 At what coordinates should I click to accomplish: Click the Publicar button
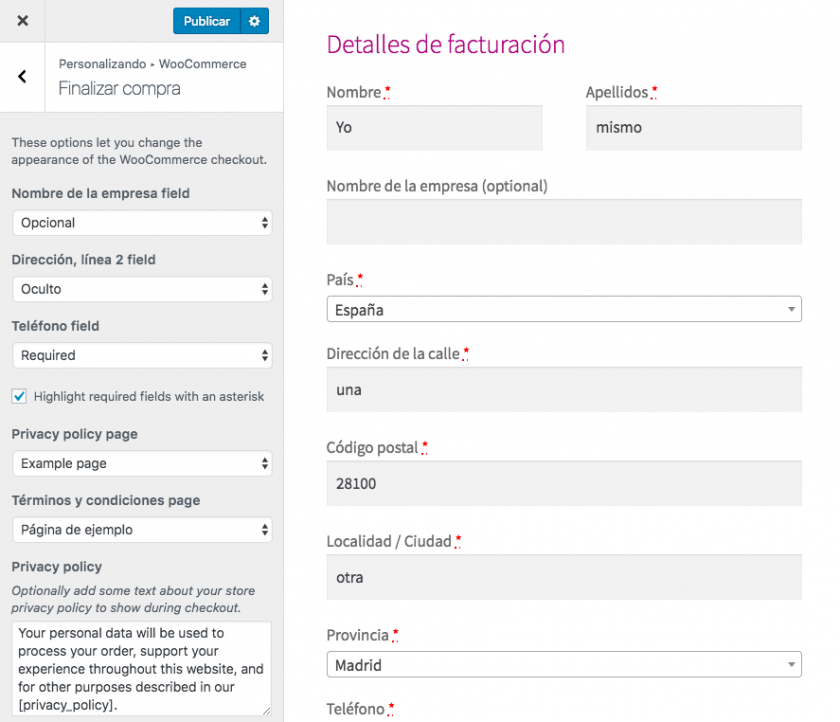click(x=206, y=21)
